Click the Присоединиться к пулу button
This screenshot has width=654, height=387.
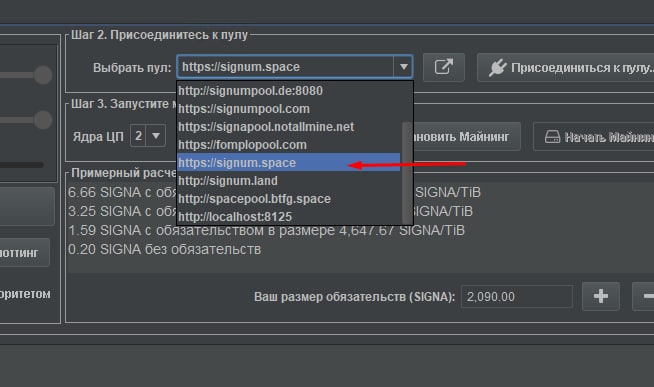[x=566, y=67]
